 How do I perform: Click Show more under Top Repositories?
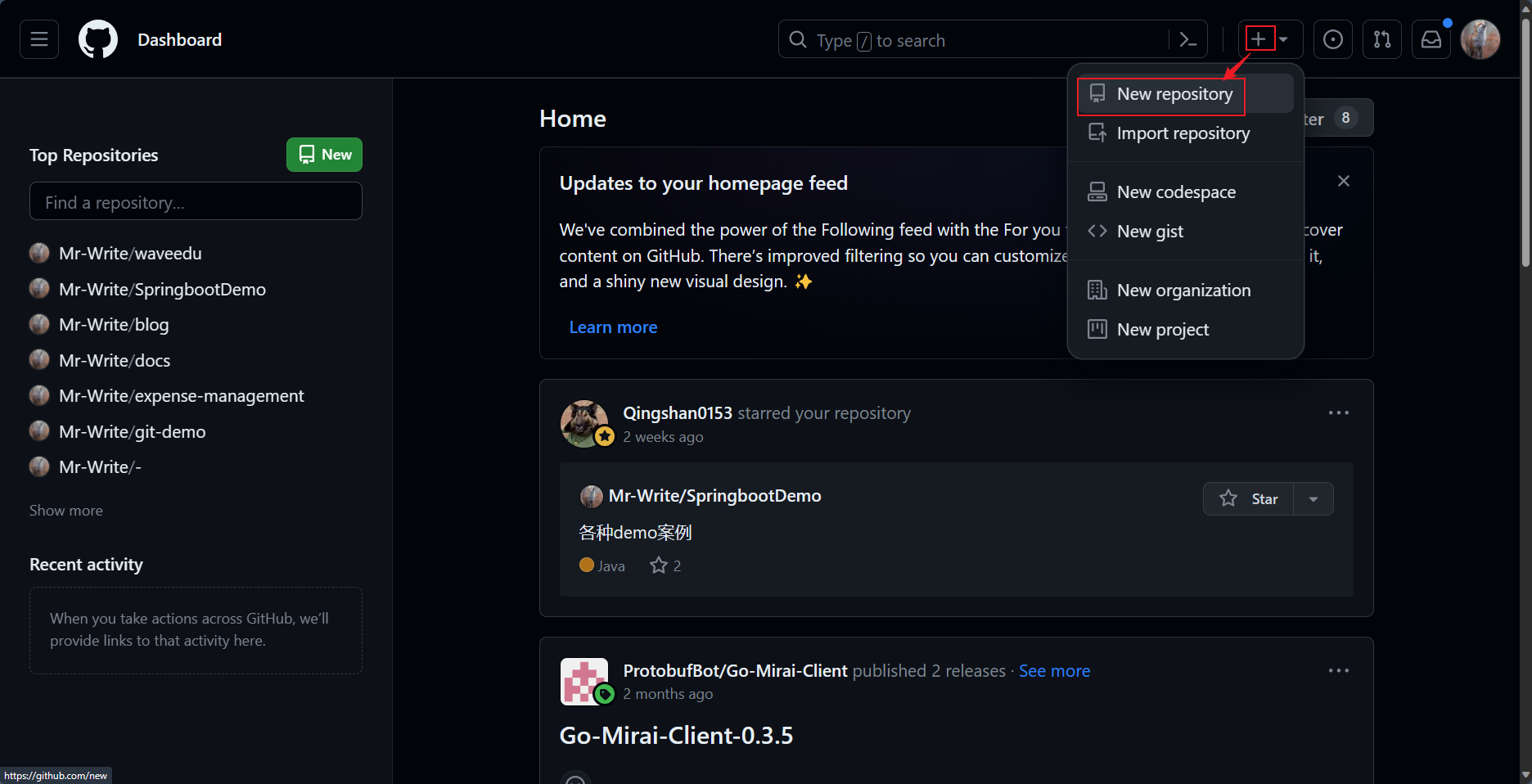coord(66,511)
